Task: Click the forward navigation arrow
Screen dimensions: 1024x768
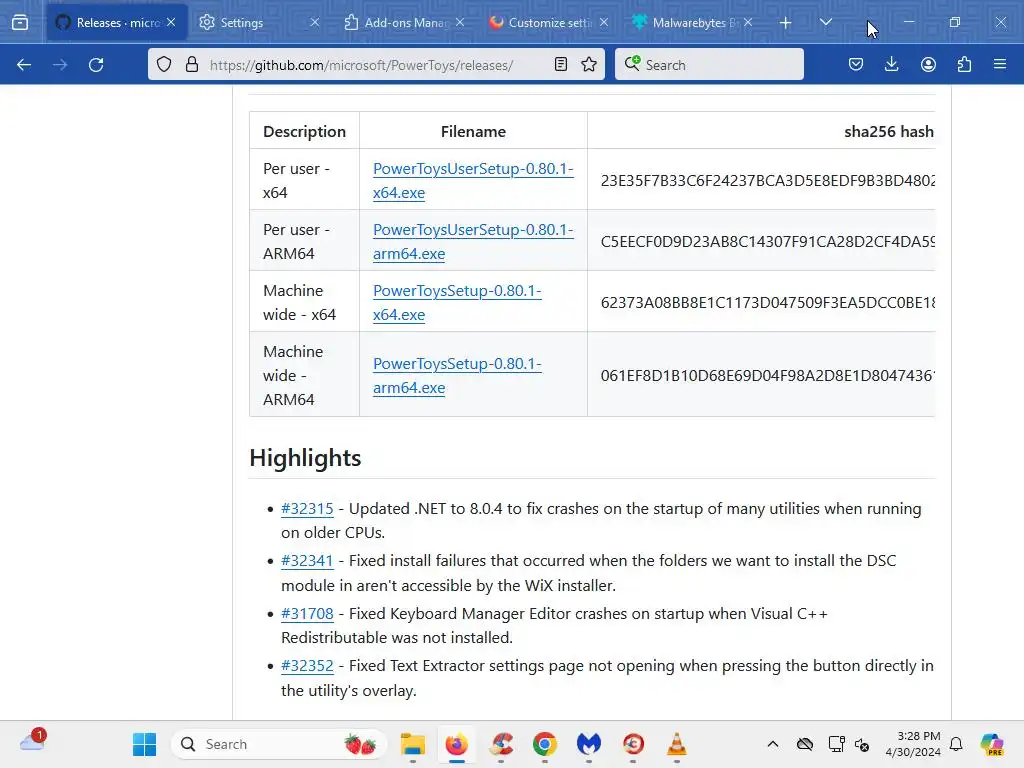Action: (x=60, y=65)
